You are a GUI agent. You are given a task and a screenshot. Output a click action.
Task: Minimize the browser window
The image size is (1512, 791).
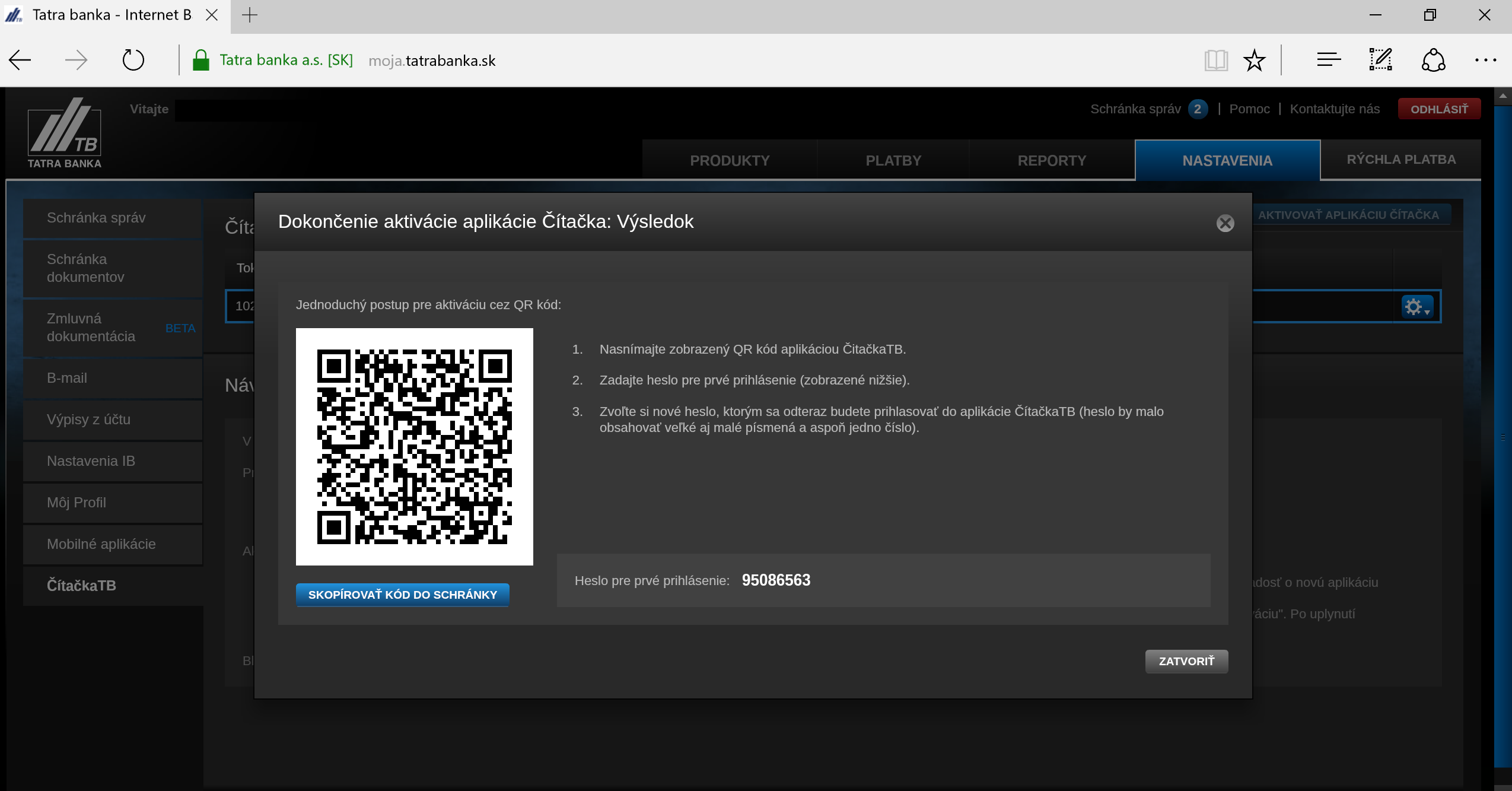tap(1376, 15)
